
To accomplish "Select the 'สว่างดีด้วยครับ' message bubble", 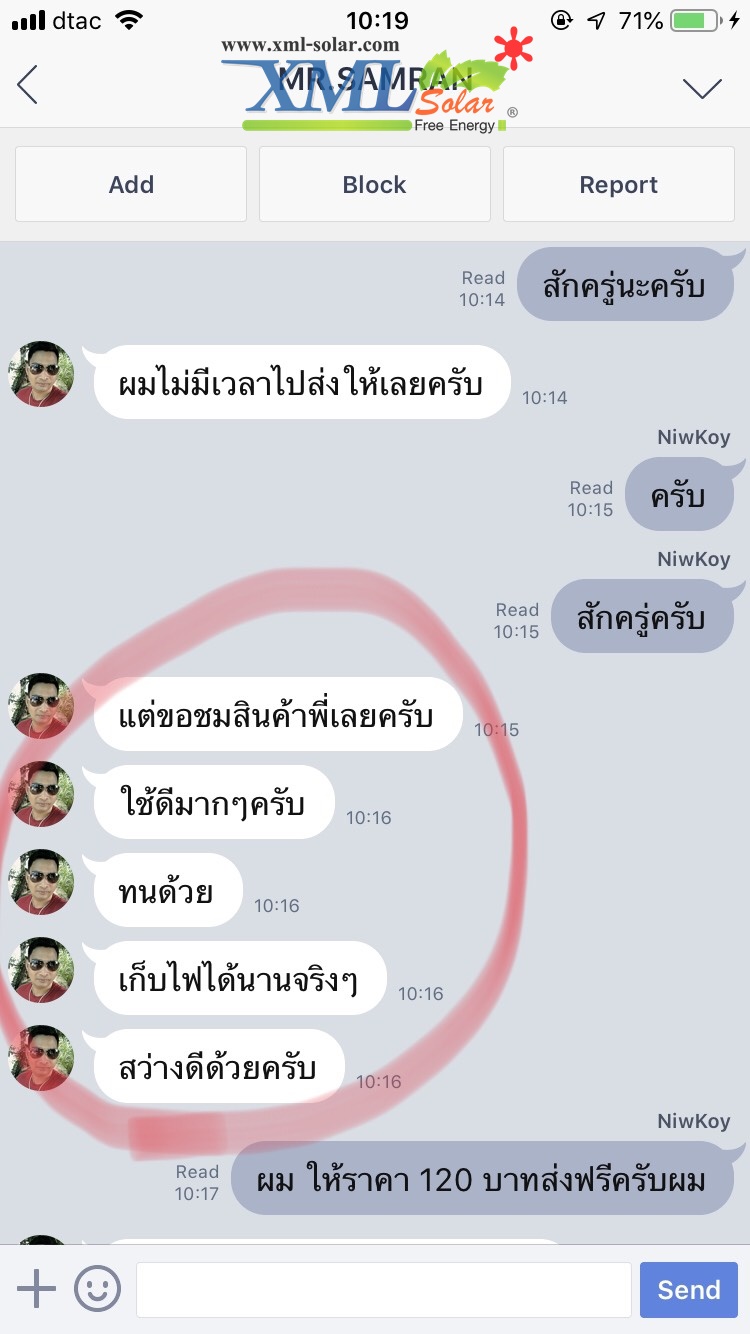I will coord(219,1067).
